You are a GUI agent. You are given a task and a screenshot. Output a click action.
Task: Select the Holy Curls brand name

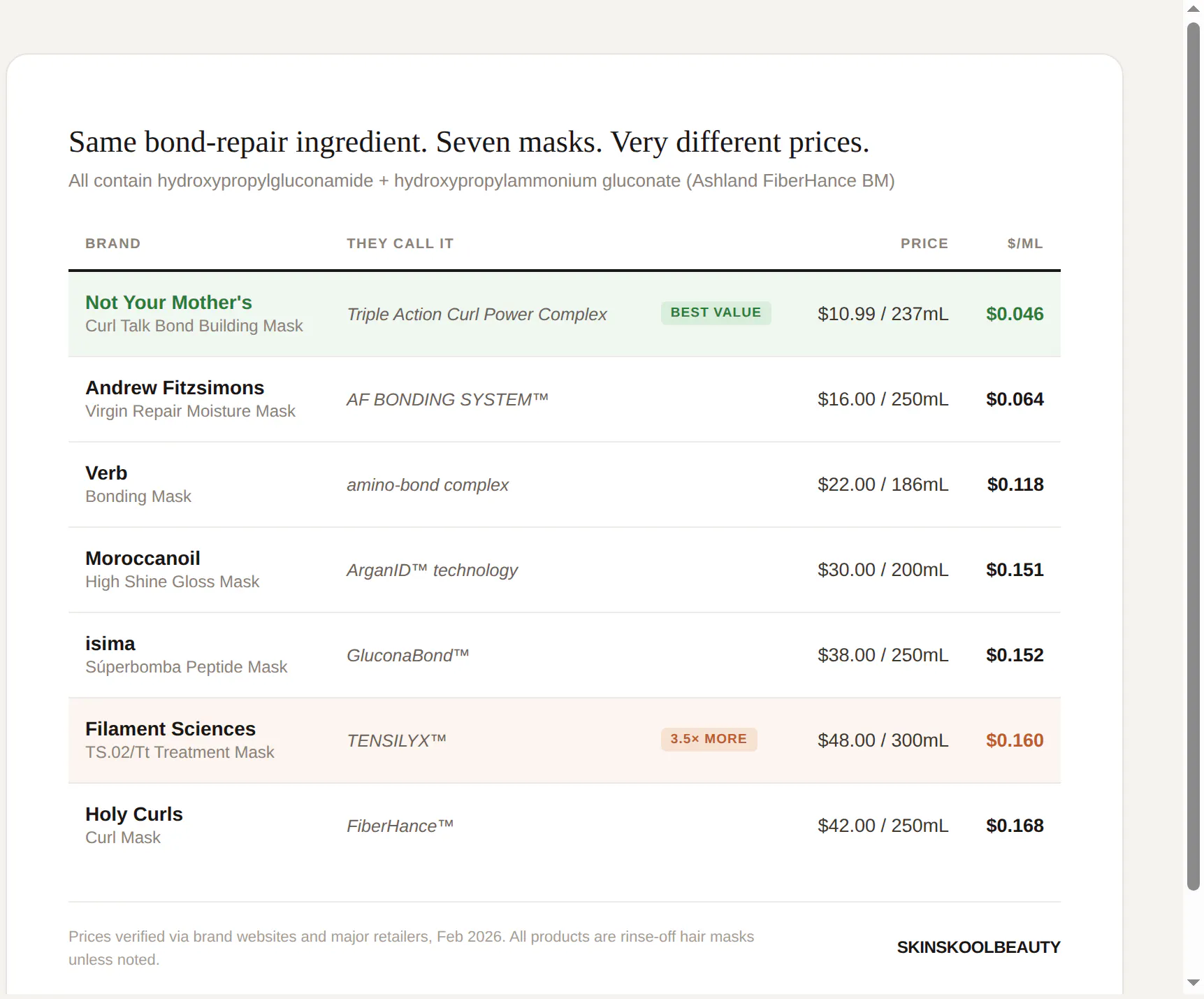coord(134,814)
